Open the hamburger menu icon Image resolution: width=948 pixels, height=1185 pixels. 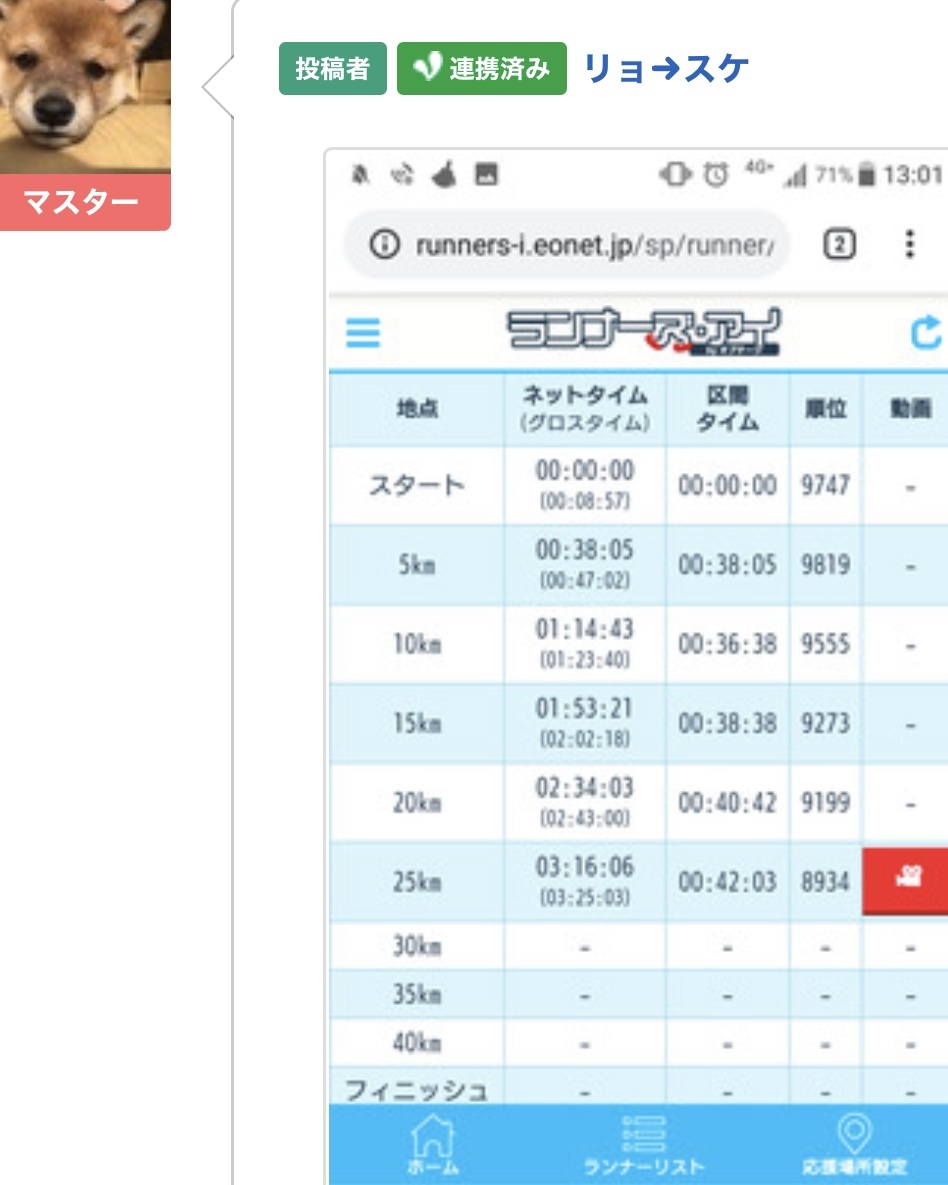point(363,333)
